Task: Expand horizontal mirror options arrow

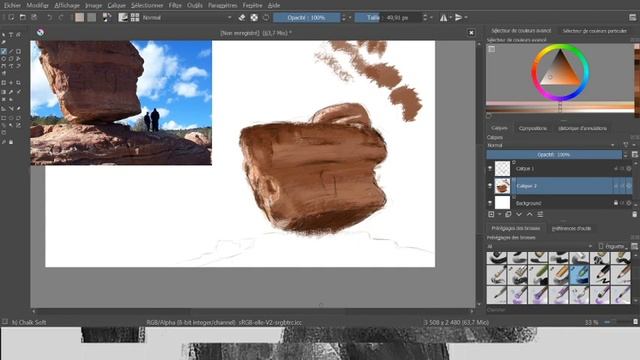Action: pyautogui.click(x=451, y=18)
